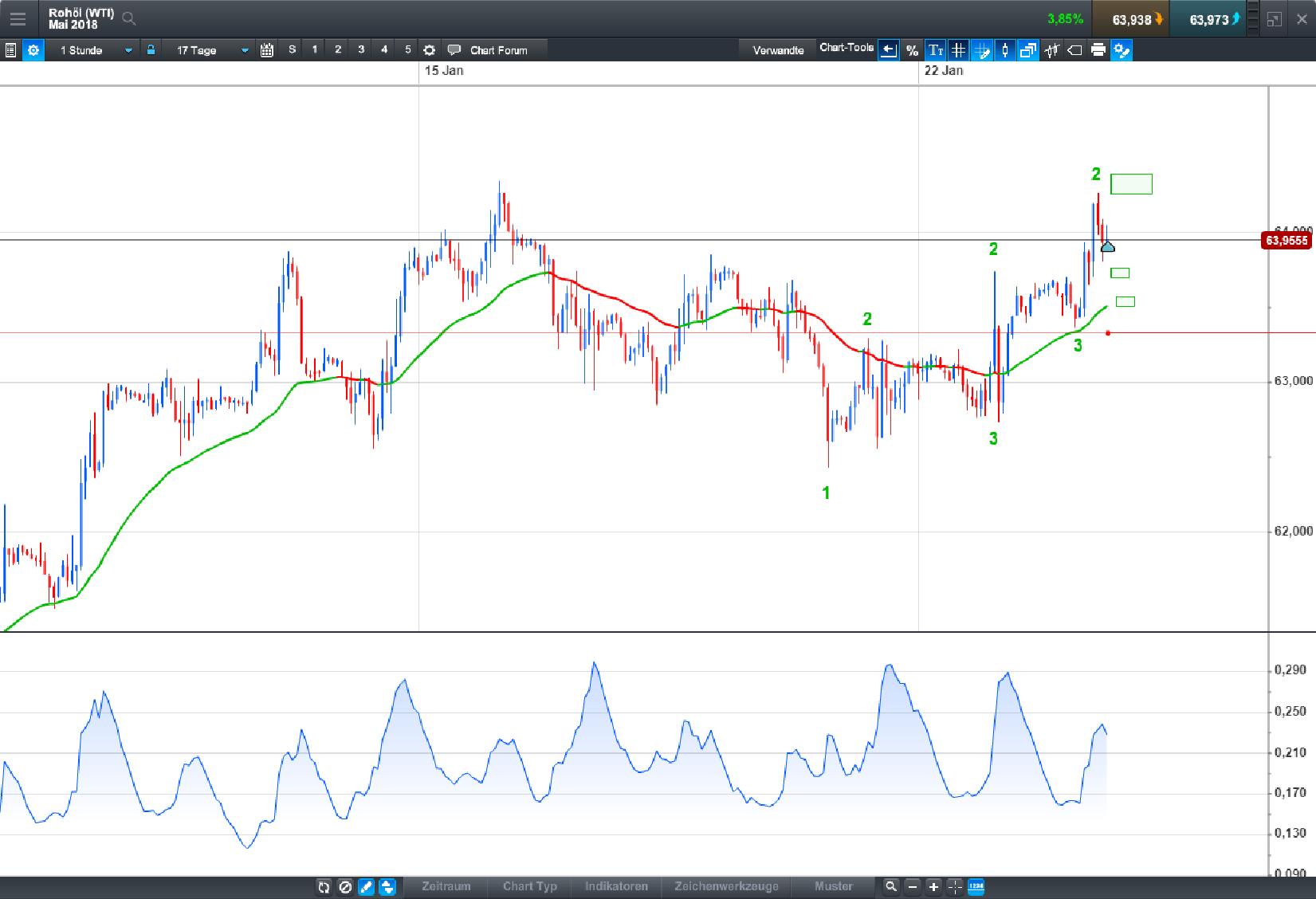Open preset settings gear next to 5
1316x899 pixels.
tap(429, 50)
